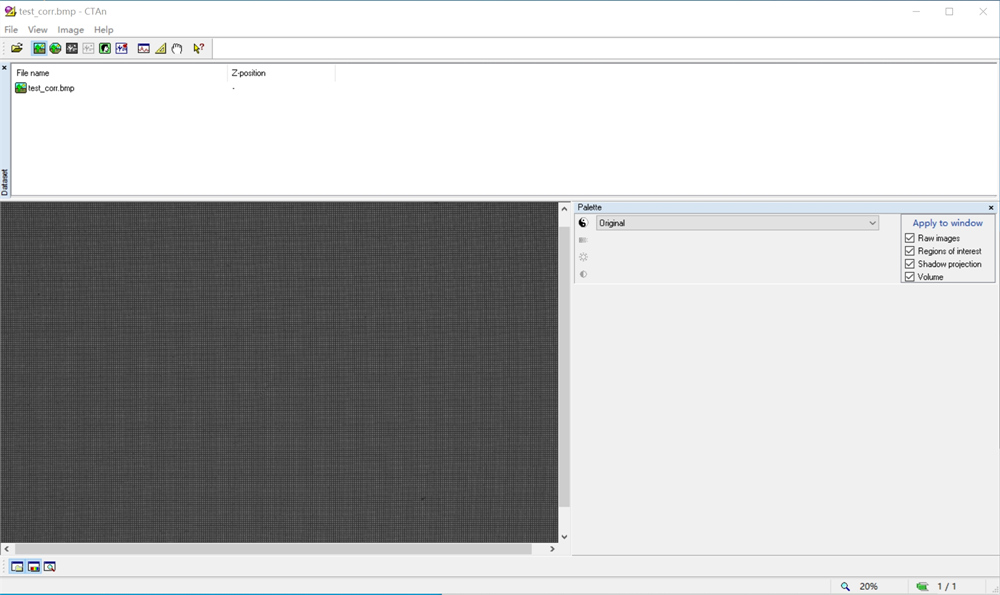The width and height of the screenshot is (1000, 595).
Task: Click the 20% zoom value in status bar
Action: (x=869, y=586)
